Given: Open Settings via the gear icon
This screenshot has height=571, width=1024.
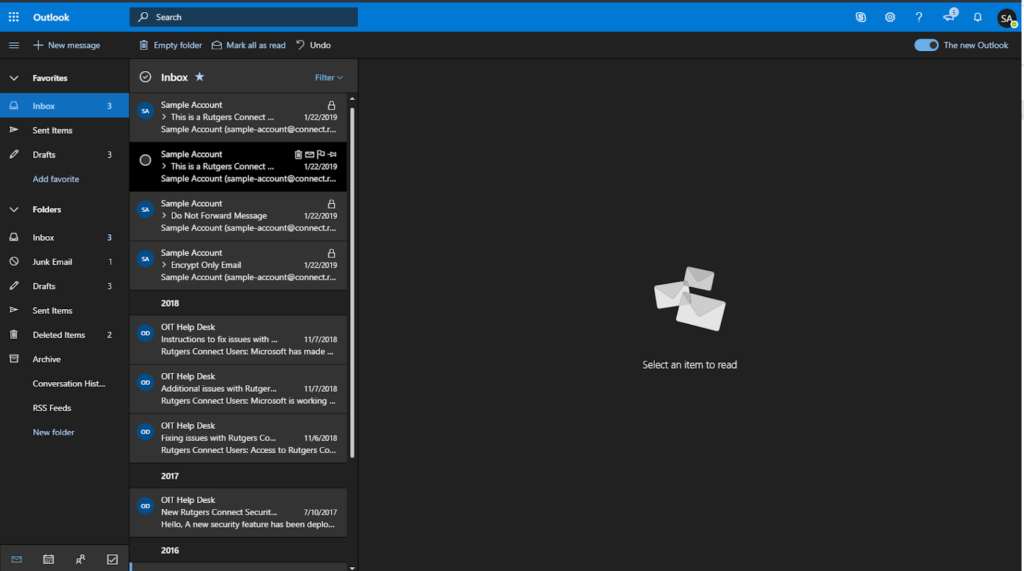Looking at the screenshot, I should coord(889,17).
